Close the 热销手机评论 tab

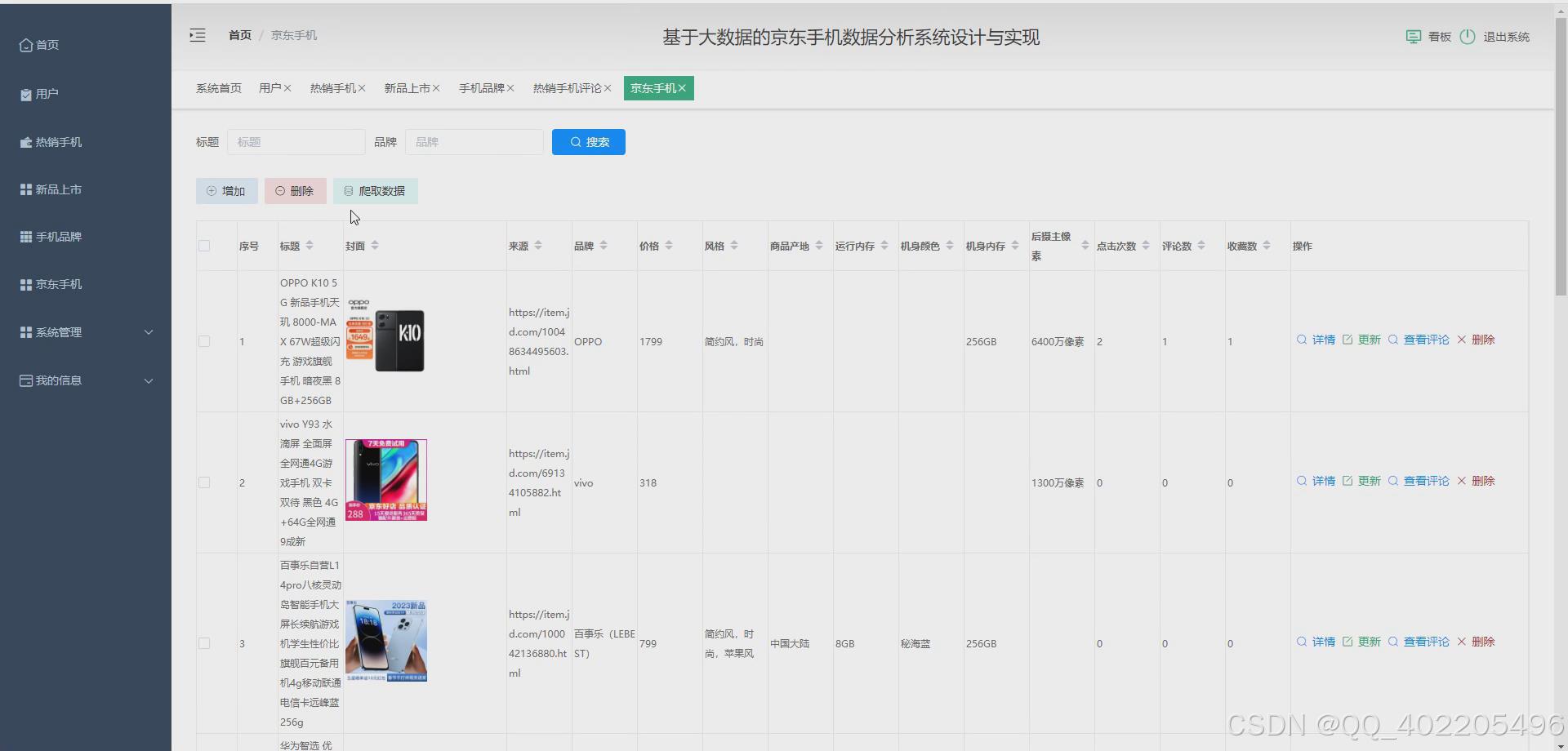pyautogui.click(x=608, y=88)
